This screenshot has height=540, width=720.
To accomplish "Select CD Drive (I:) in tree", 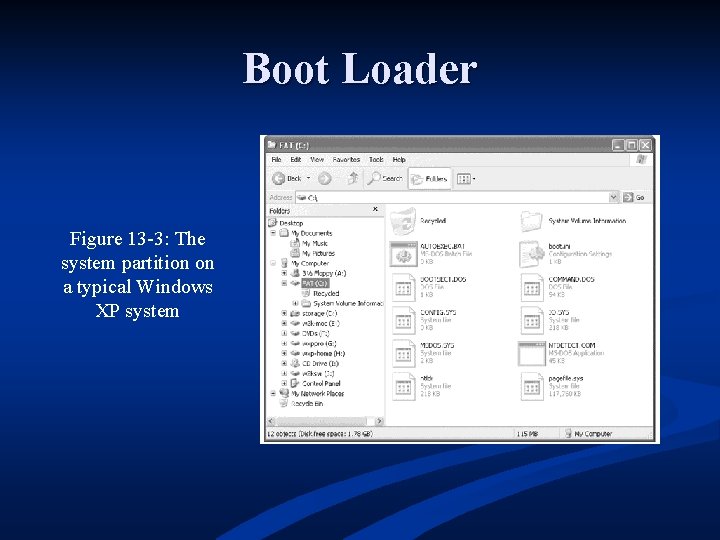I will coord(320,364).
